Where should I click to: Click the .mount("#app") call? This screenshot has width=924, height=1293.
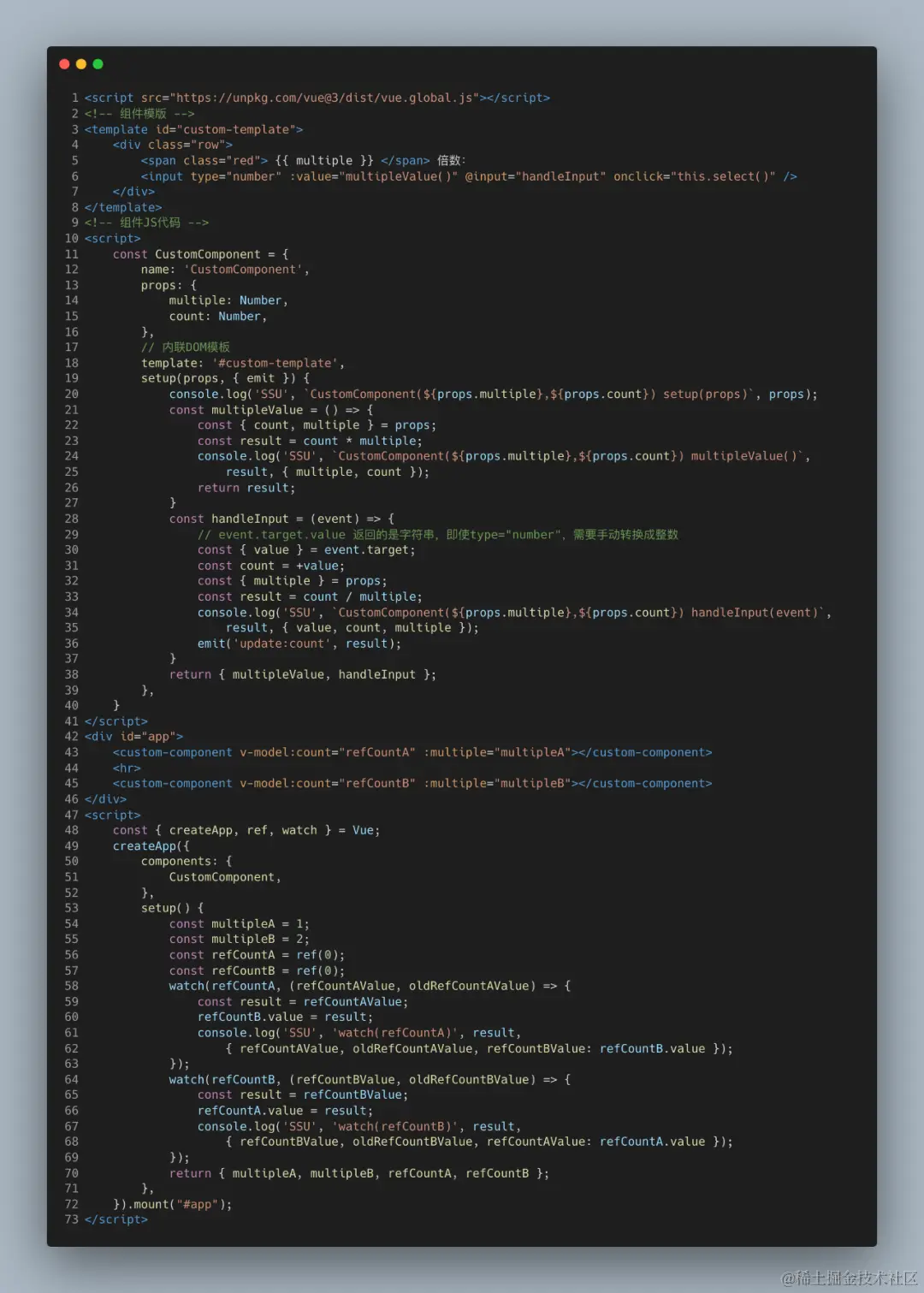(x=179, y=1205)
